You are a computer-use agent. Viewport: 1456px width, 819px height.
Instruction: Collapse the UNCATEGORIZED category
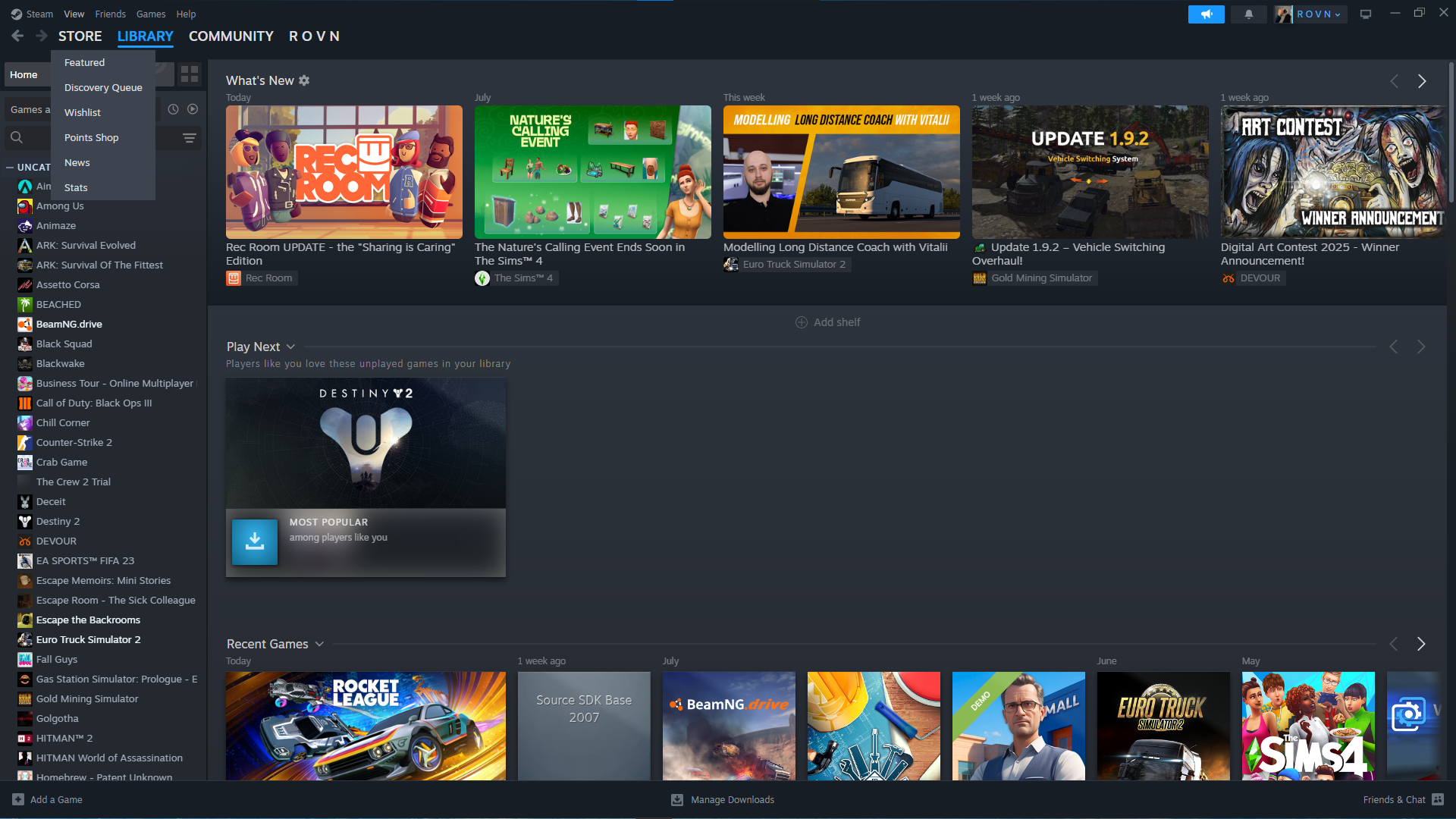click(x=10, y=167)
